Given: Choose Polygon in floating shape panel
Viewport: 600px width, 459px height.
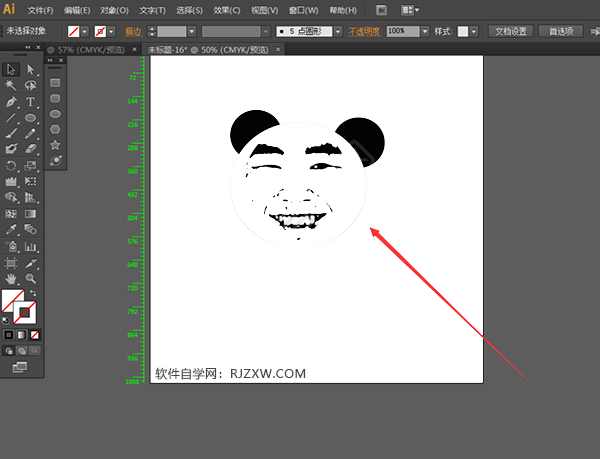Looking at the screenshot, I should point(55,129).
